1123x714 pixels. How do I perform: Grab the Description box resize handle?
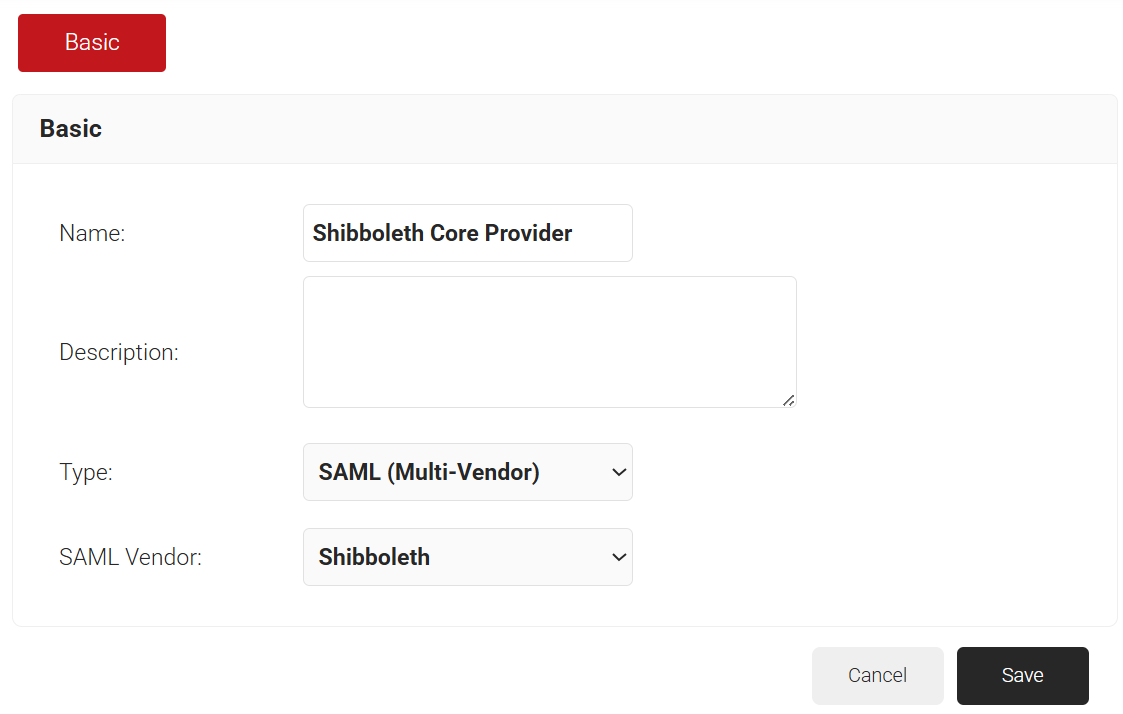[788, 399]
